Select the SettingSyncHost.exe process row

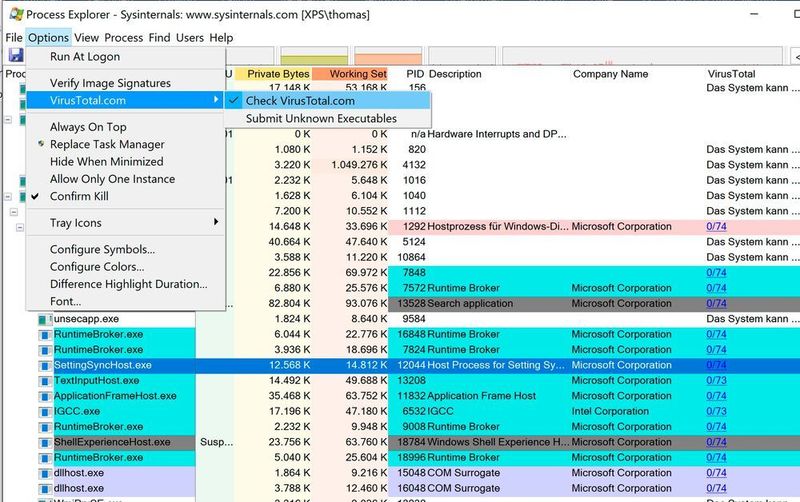tap(401, 365)
